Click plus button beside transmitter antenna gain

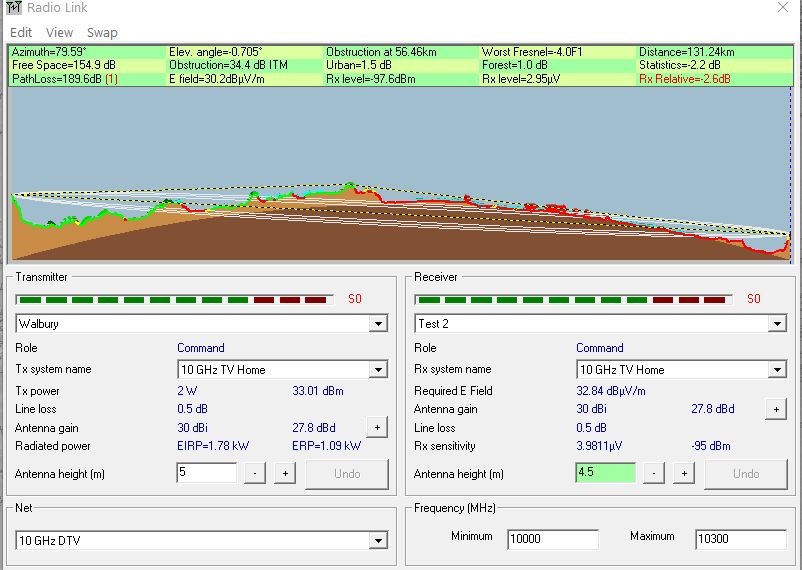coord(376,428)
